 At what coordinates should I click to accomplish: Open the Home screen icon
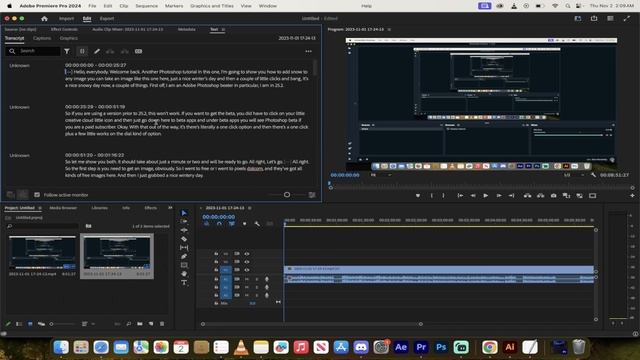pos(44,18)
